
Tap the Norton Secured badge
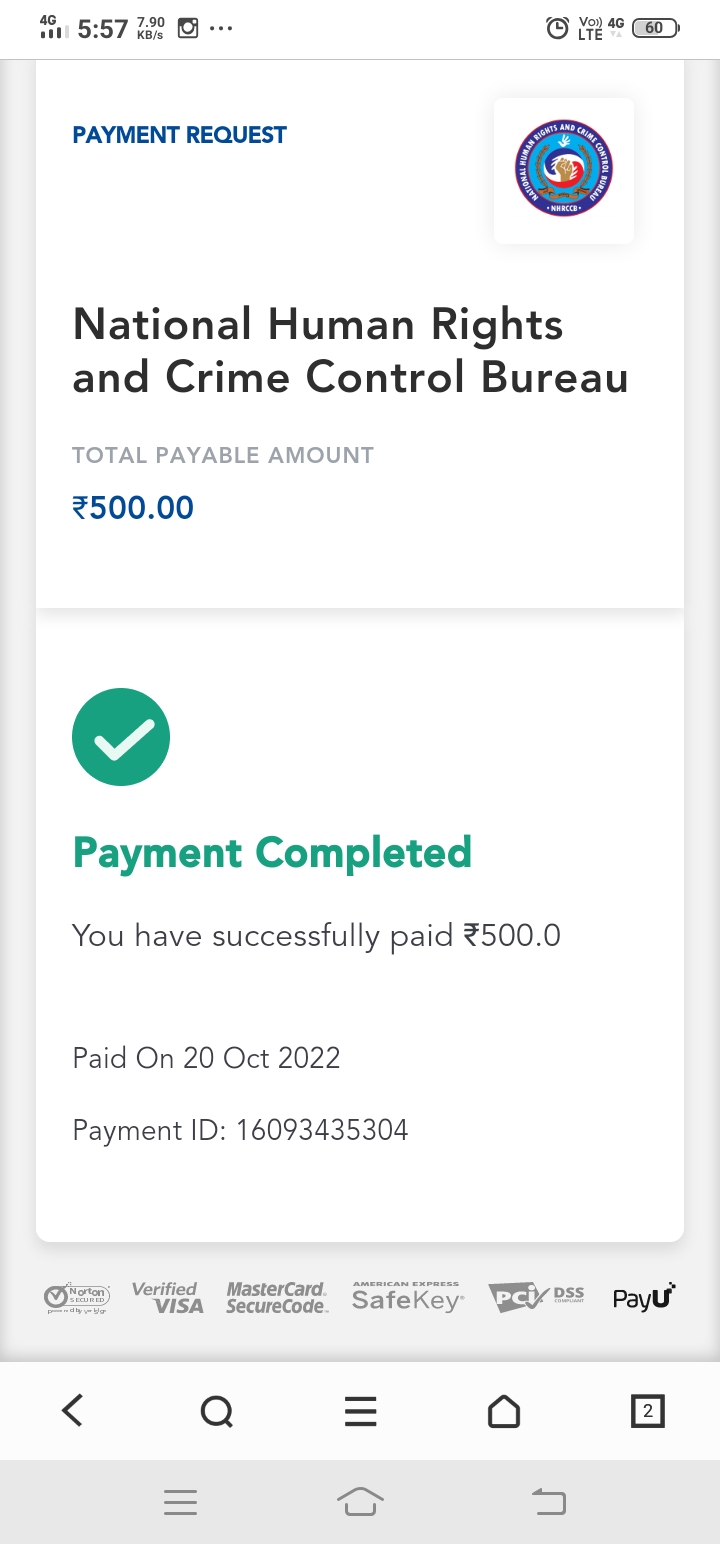(x=77, y=1297)
